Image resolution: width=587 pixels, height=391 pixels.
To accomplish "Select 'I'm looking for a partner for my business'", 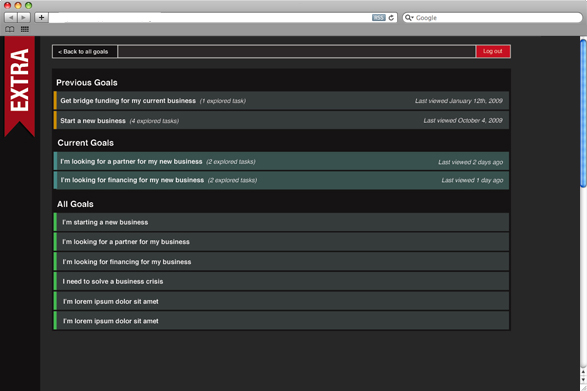I will [x=281, y=242].
